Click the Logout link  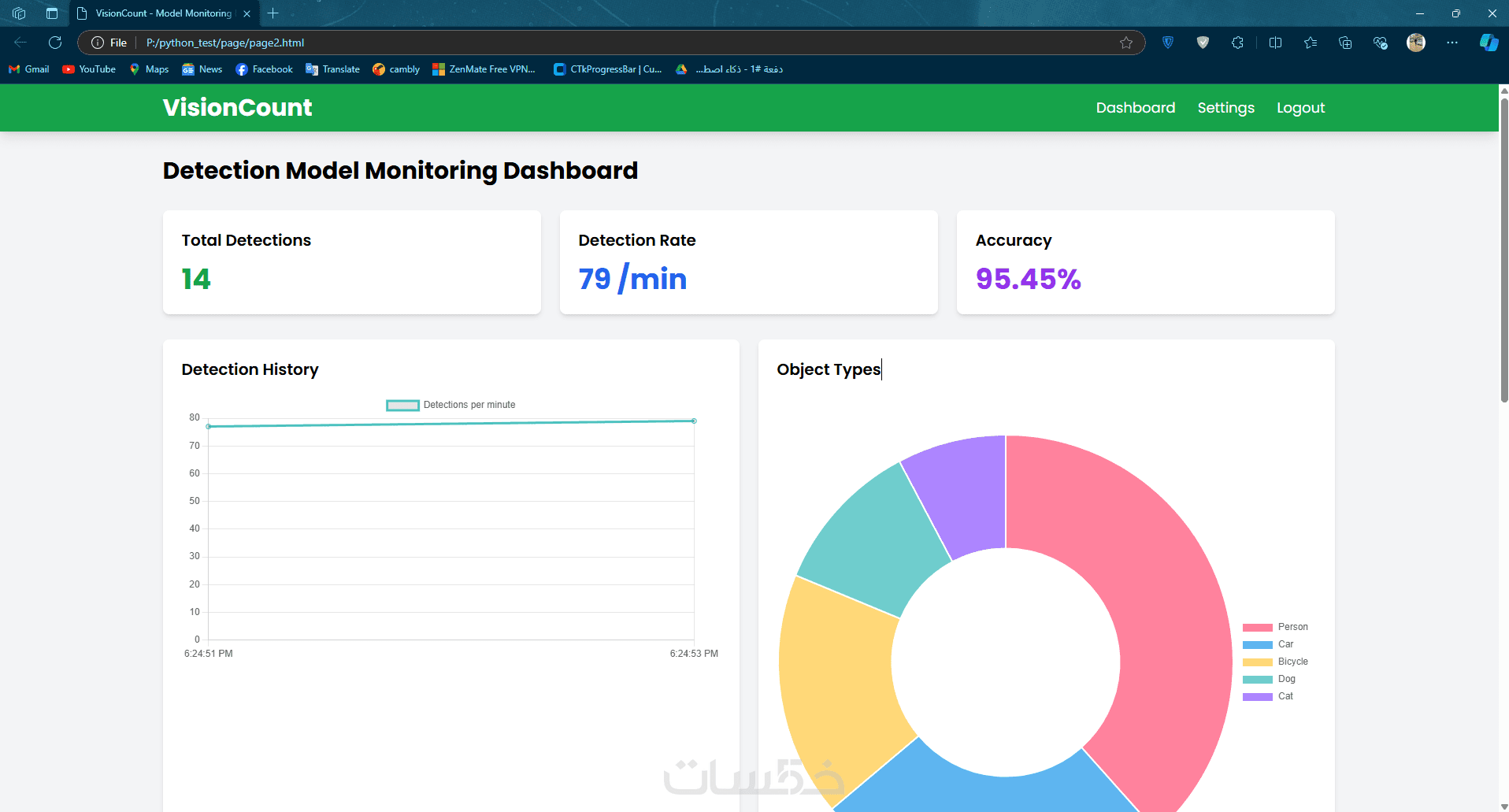click(x=1300, y=108)
